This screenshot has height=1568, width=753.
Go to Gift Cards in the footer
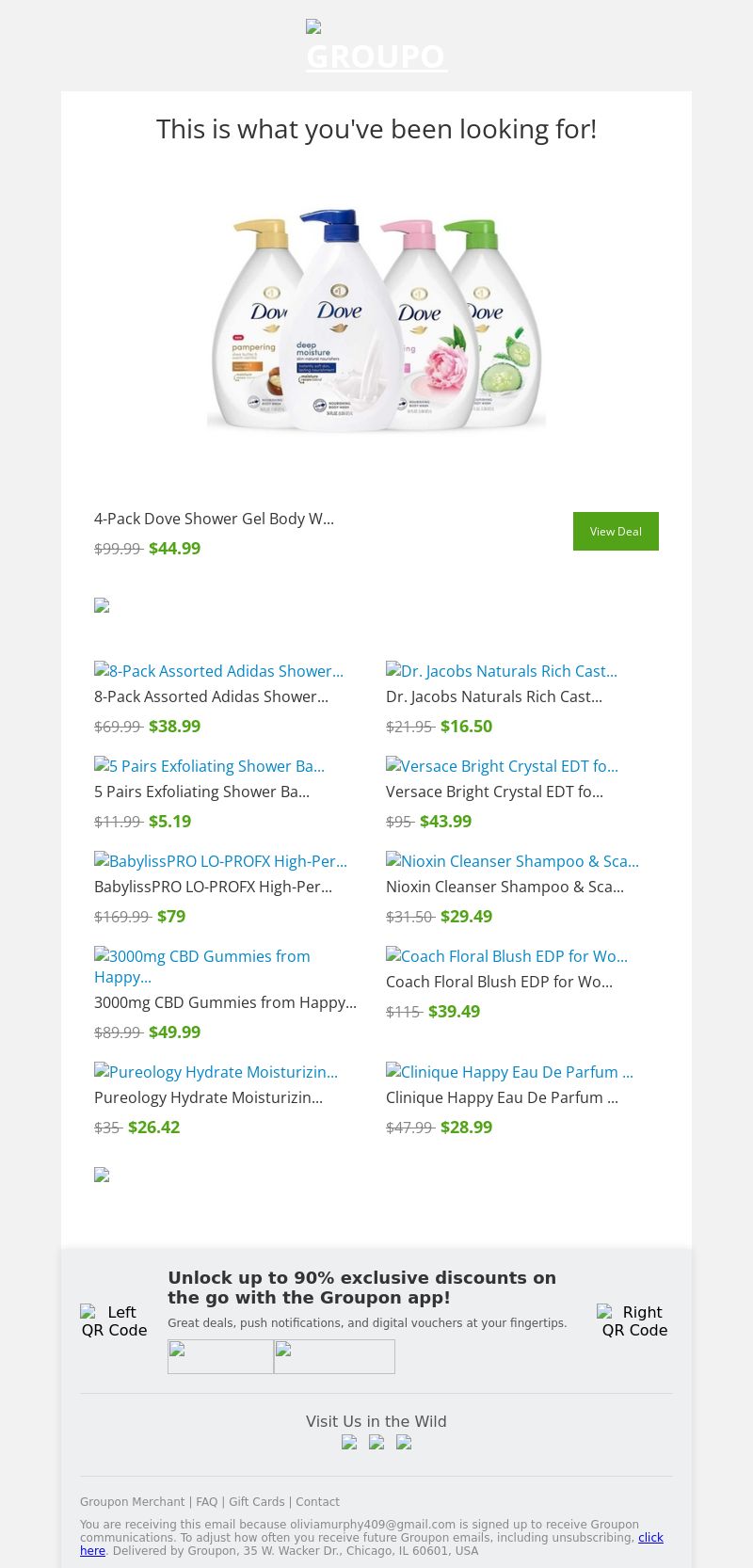[x=256, y=1502]
